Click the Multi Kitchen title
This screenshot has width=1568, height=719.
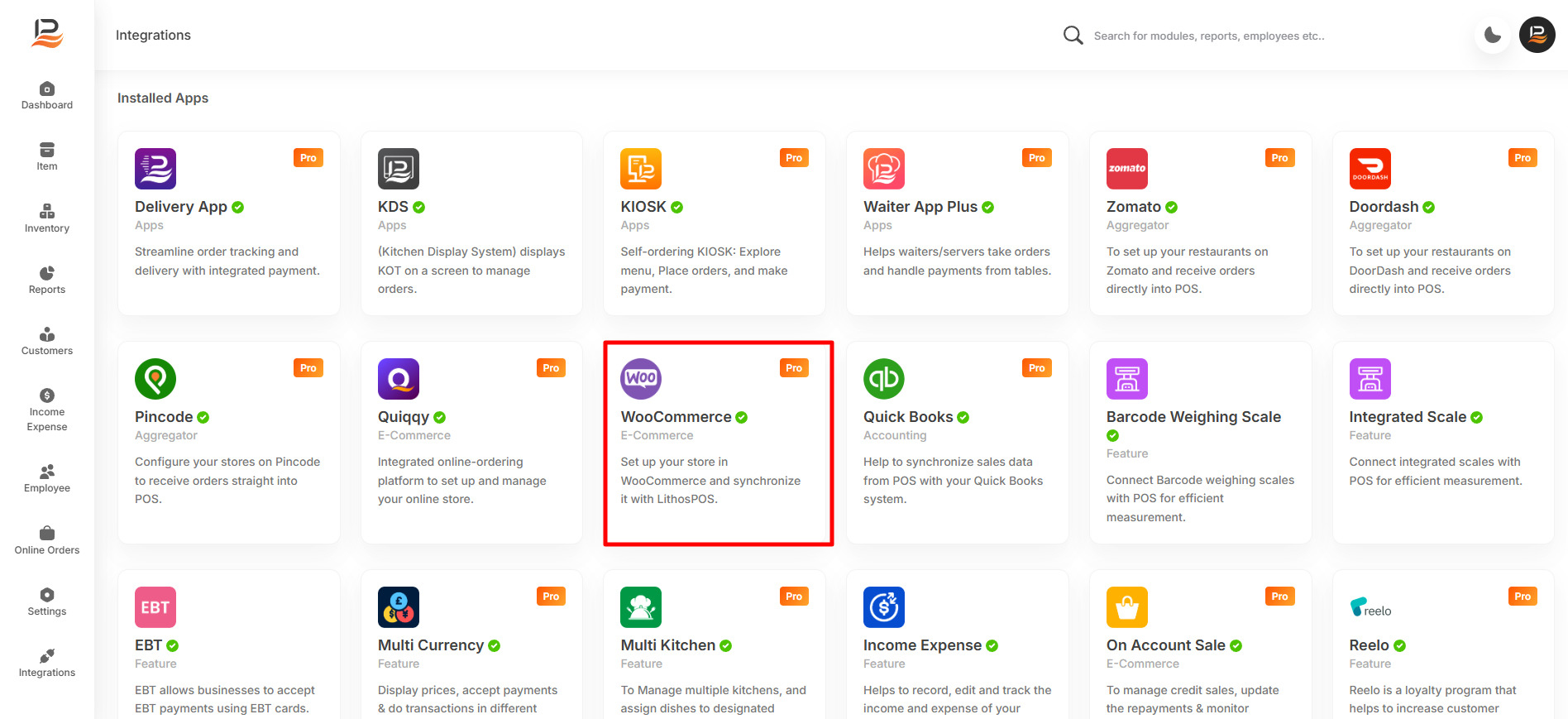668,645
